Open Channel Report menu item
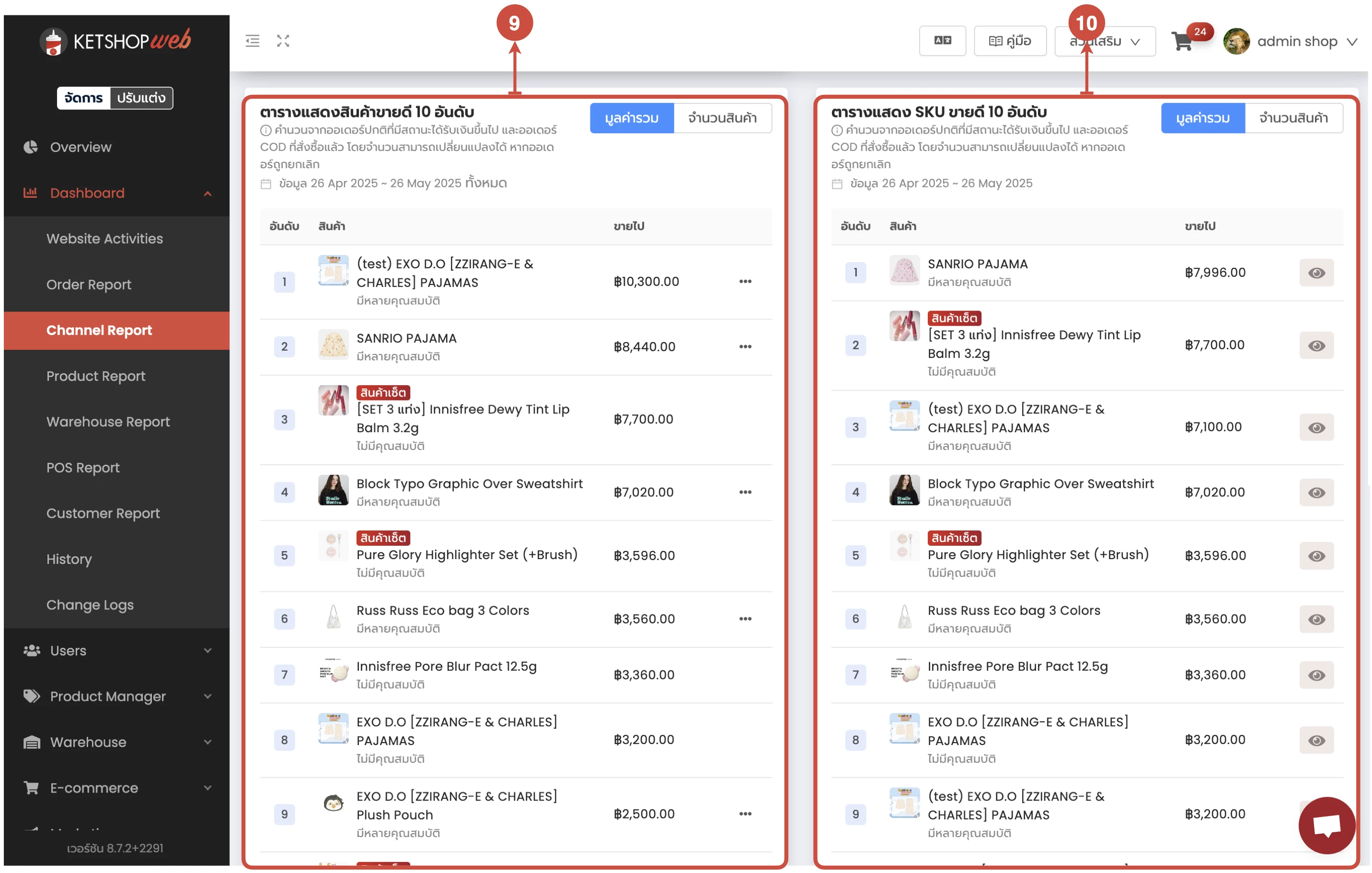This screenshot has height=873, width=1372. tap(116, 331)
